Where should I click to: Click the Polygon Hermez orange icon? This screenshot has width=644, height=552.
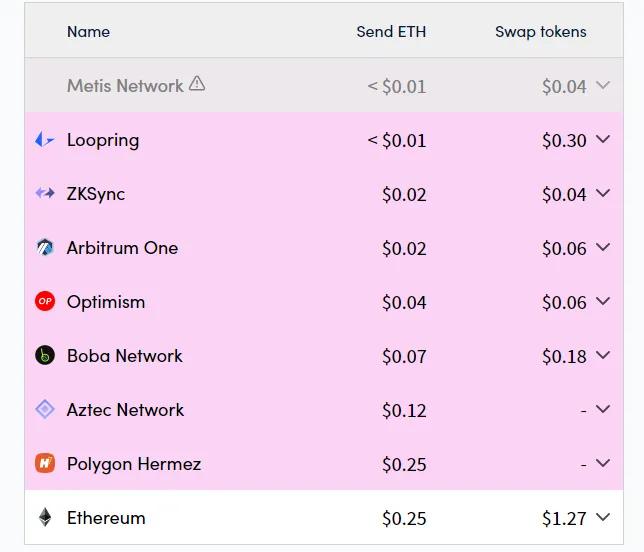[x=45, y=464]
